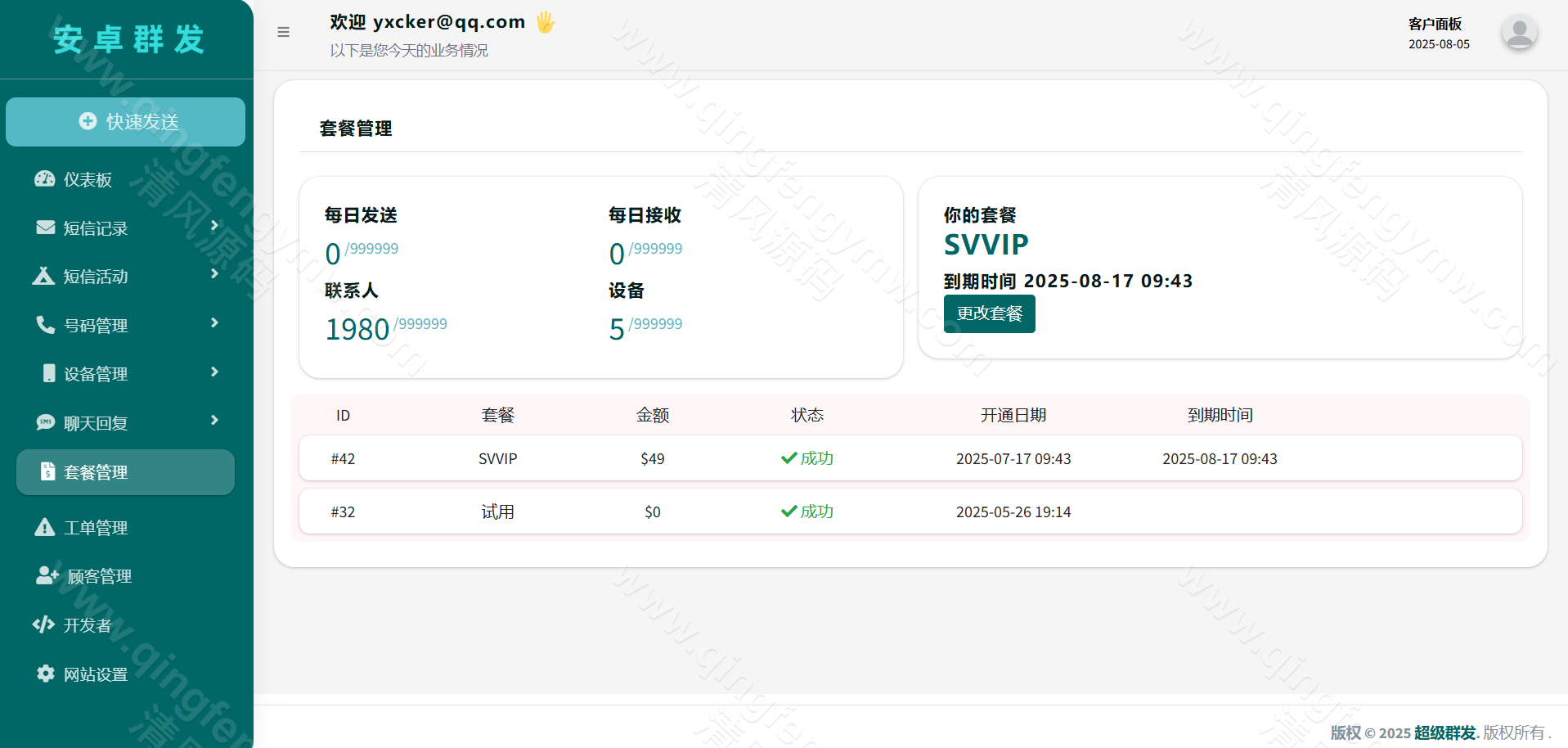Screen dimensions: 1568x748
Task: Click the header date 2025-08-05
Action: pyautogui.click(x=1439, y=44)
